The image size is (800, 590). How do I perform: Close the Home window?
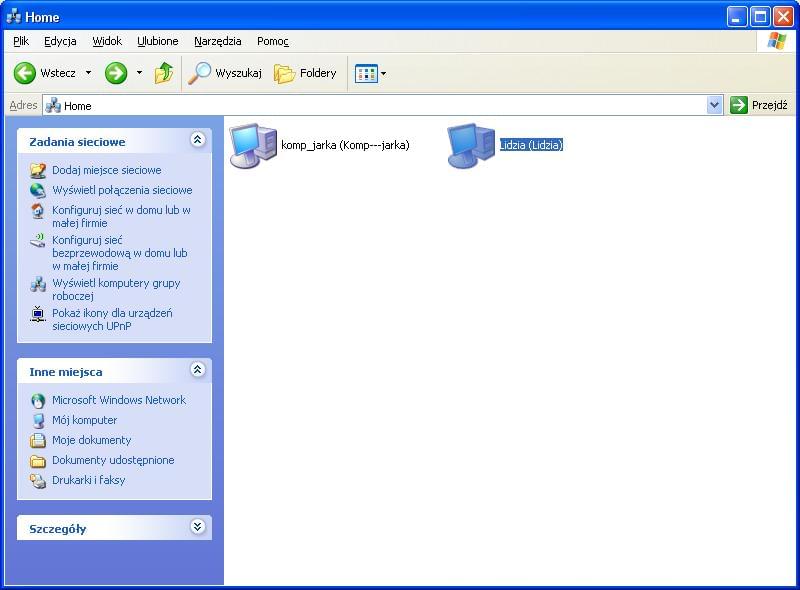pos(783,17)
